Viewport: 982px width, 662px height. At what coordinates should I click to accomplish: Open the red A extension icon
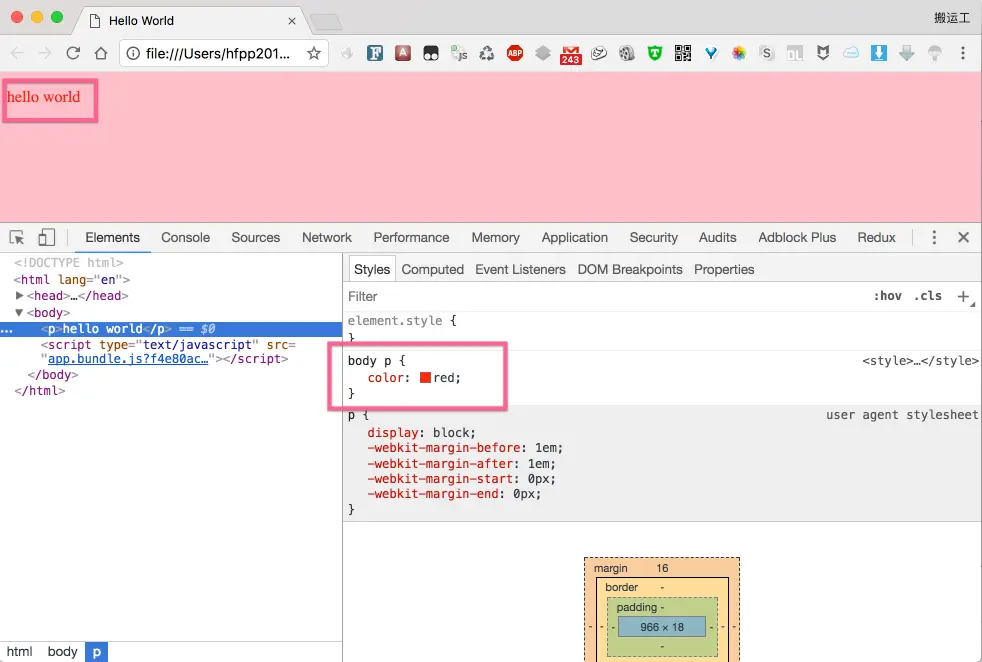click(x=403, y=53)
